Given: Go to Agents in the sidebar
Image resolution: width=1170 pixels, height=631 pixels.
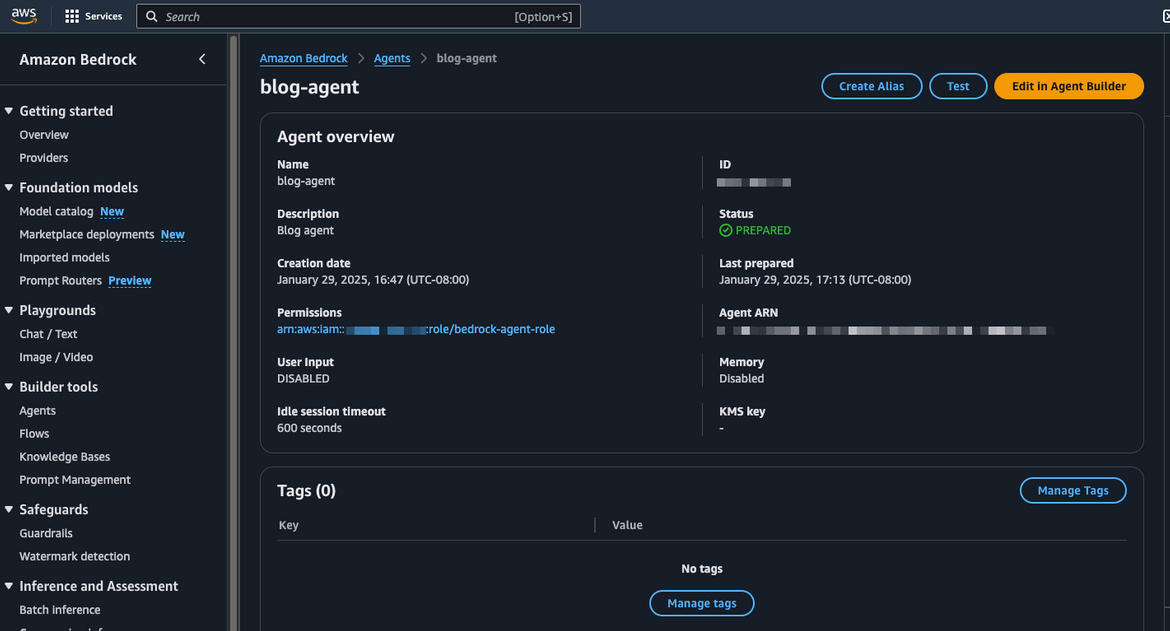Looking at the screenshot, I should [37, 411].
